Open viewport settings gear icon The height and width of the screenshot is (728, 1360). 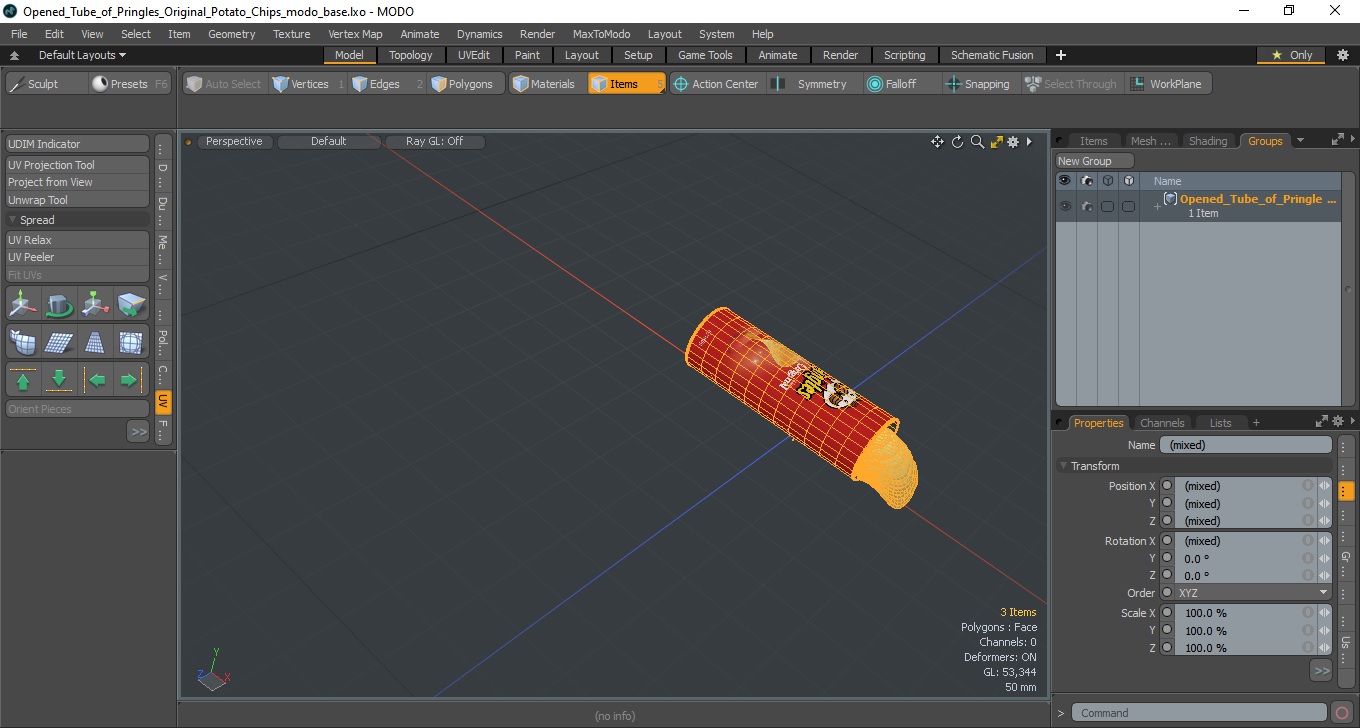point(1013,142)
